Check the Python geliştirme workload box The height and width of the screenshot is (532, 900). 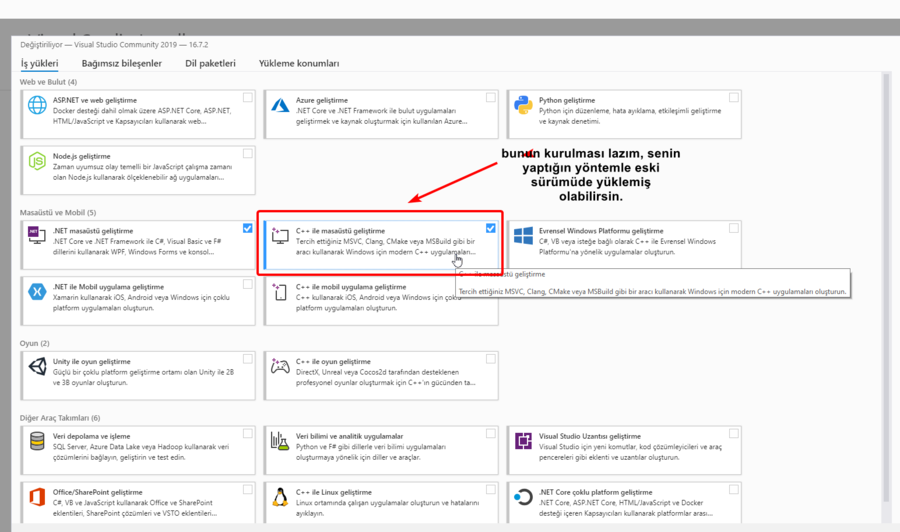[x=734, y=98]
